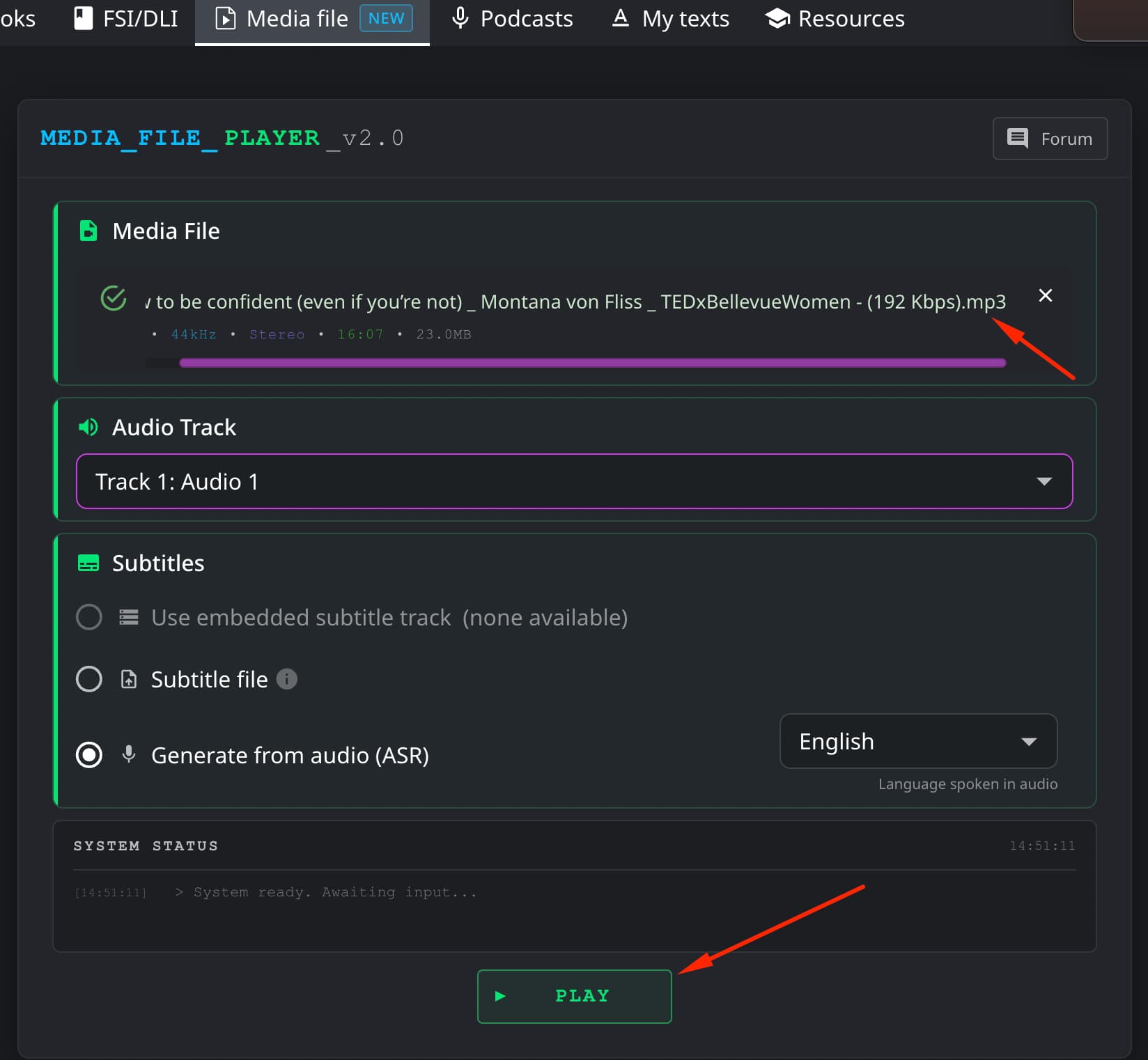The width and height of the screenshot is (1148, 1060).
Task: Click the Audio Track speaker icon
Action: coord(88,427)
